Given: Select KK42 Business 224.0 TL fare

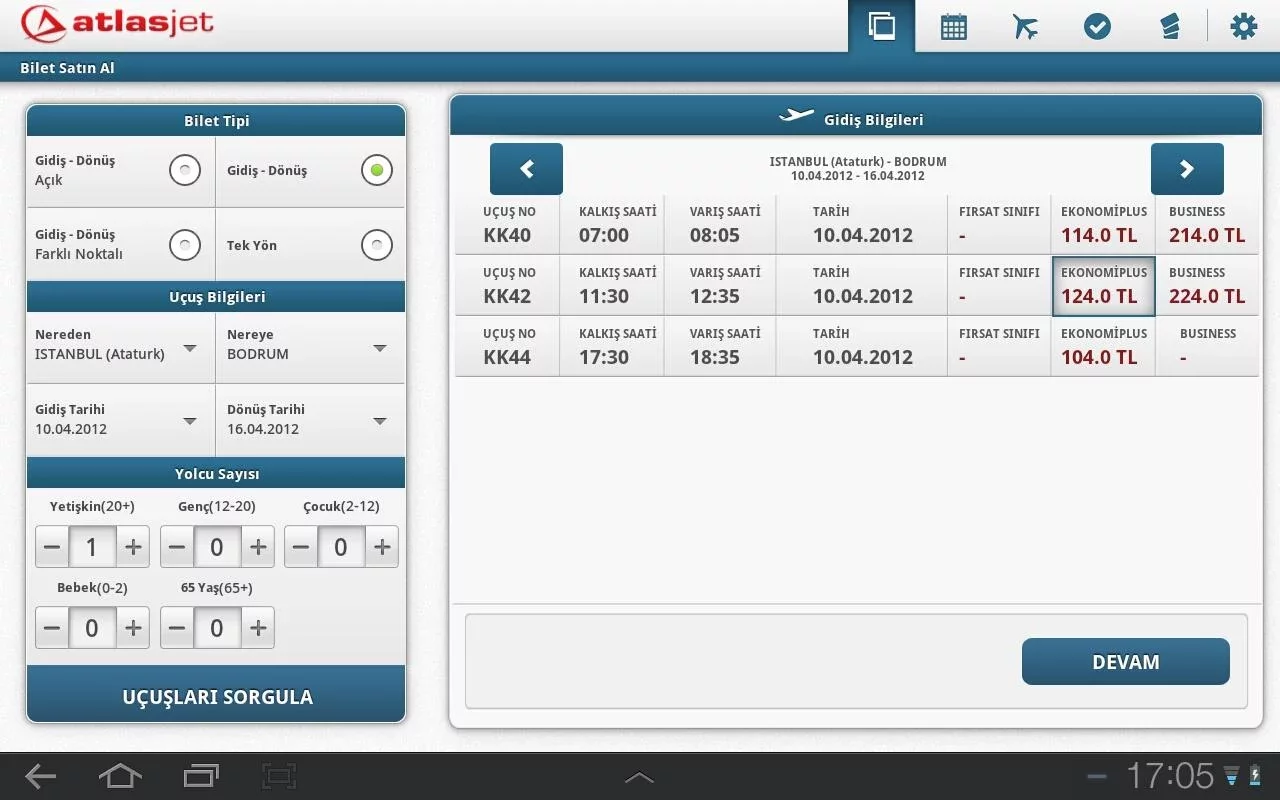Looking at the screenshot, I should pos(1207,286).
